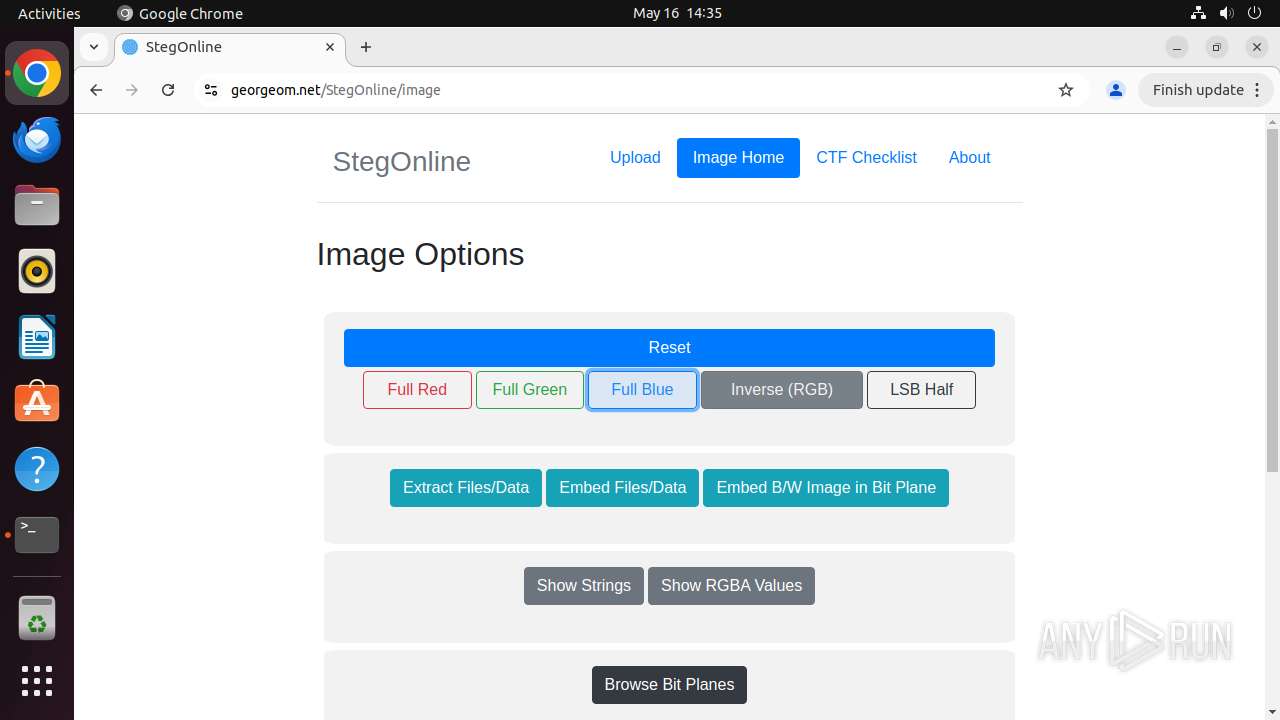This screenshot has width=1280, height=720.
Task: Reload the StegOnline page
Action: point(168,90)
